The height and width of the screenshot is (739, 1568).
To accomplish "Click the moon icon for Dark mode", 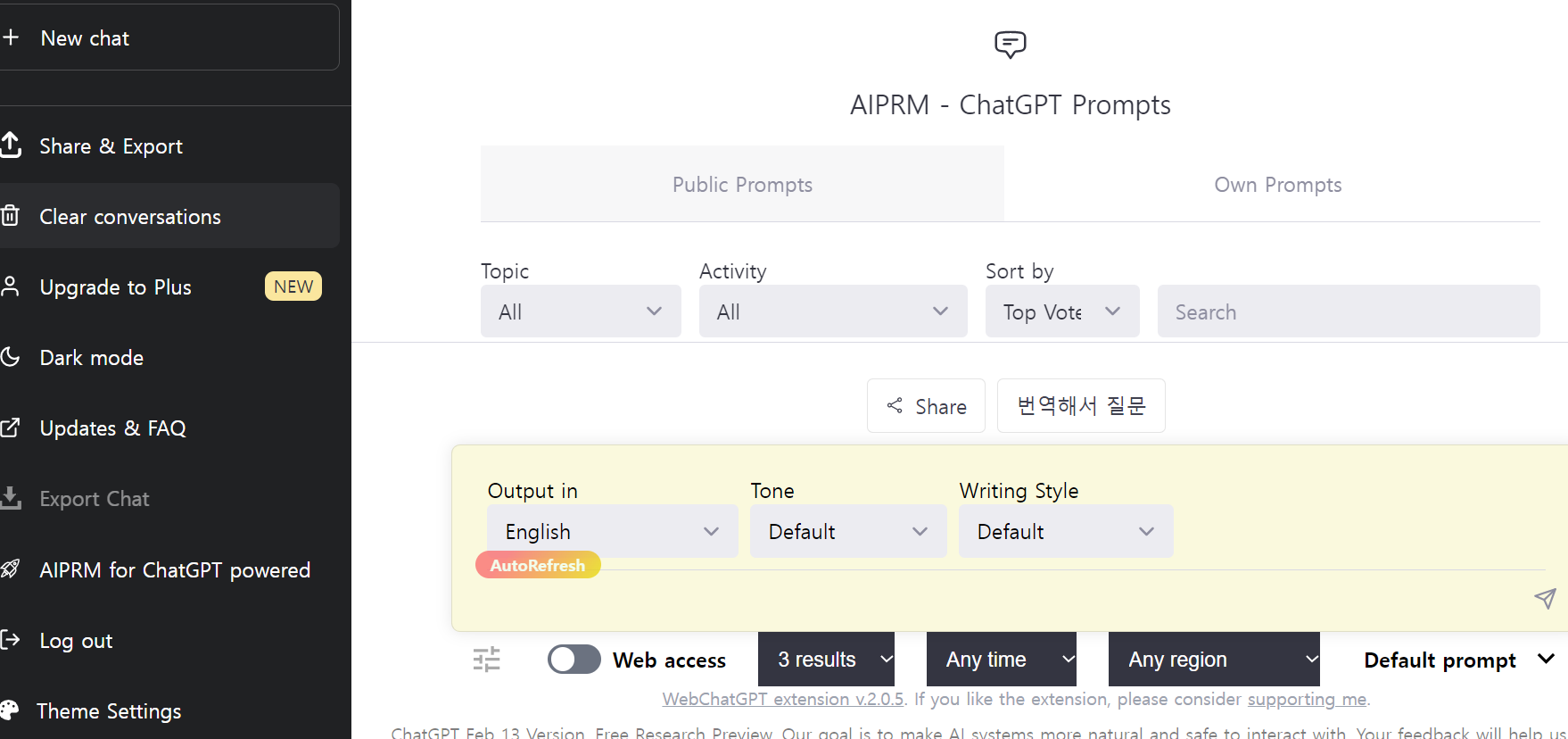I will 10,357.
